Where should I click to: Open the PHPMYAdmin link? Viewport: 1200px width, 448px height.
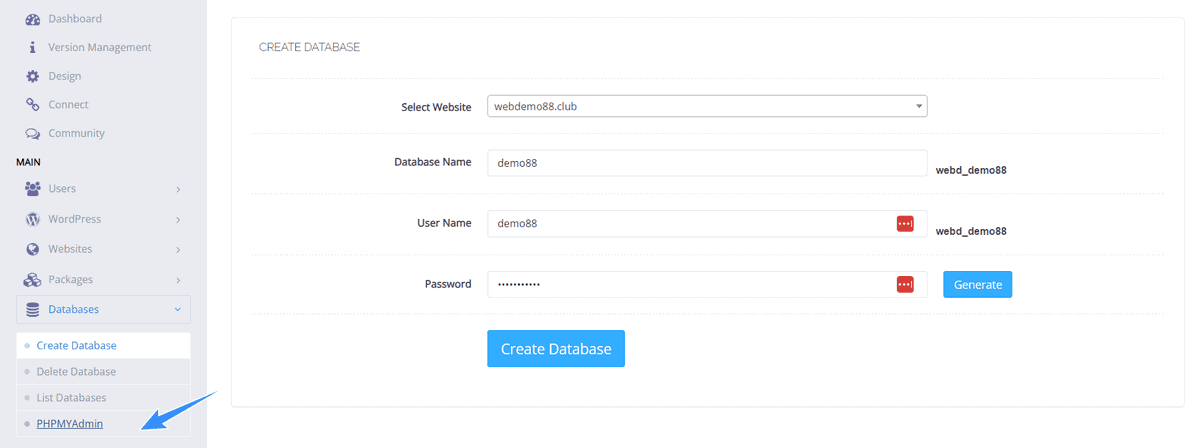[70, 424]
